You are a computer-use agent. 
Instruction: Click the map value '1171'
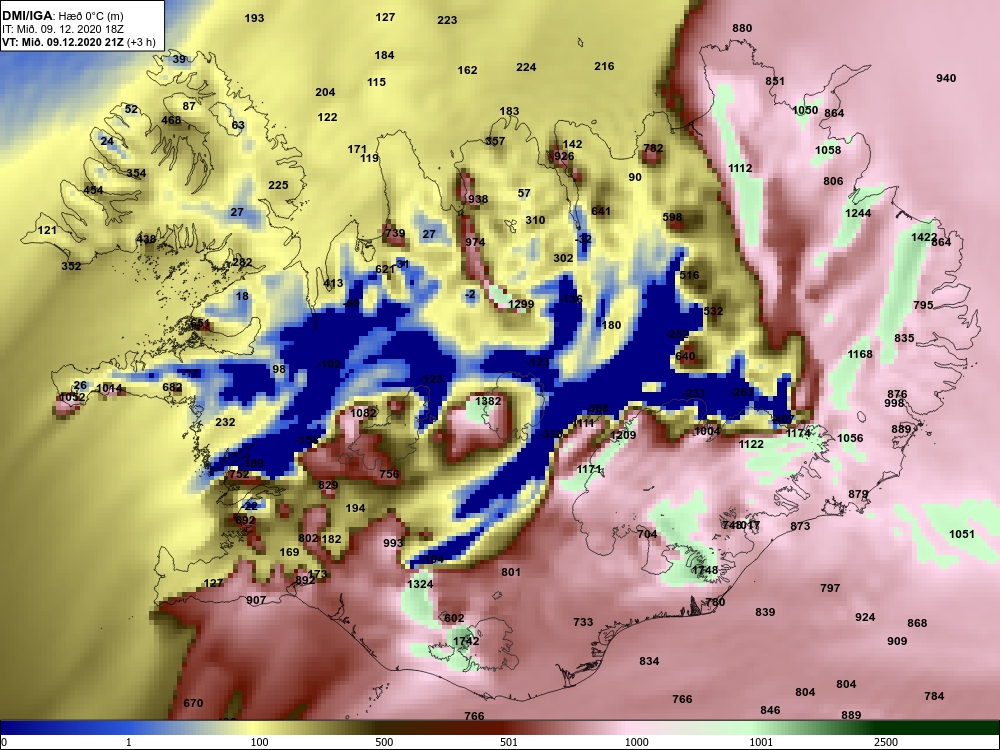589,469
